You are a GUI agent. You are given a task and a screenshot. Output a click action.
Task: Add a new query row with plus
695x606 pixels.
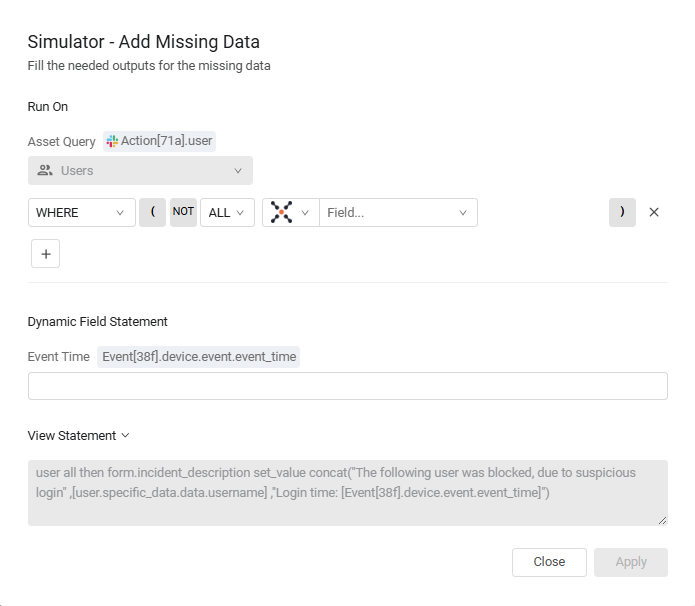pos(45,254)
